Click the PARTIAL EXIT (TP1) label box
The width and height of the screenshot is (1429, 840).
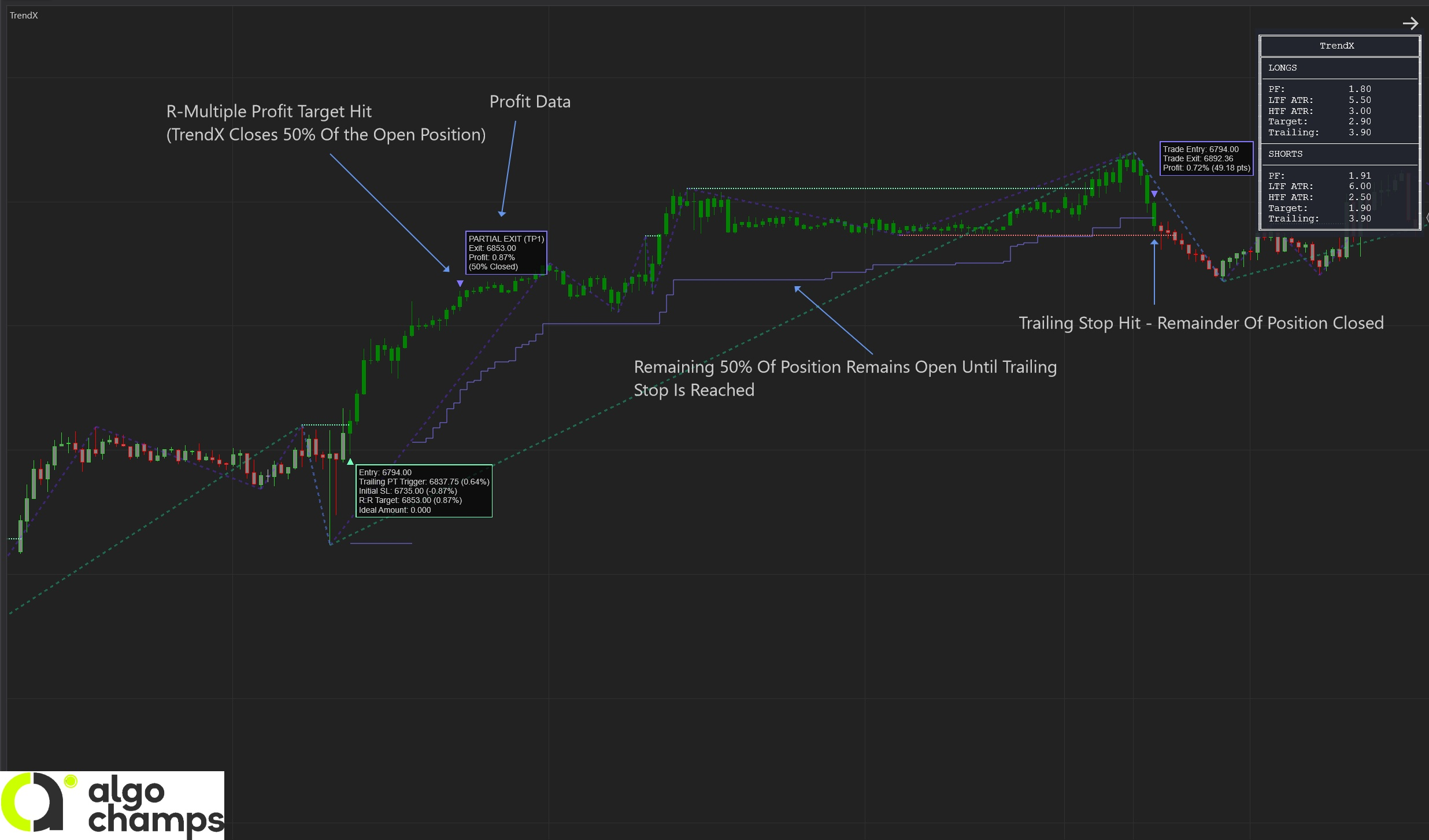click(x=506, y=253)
